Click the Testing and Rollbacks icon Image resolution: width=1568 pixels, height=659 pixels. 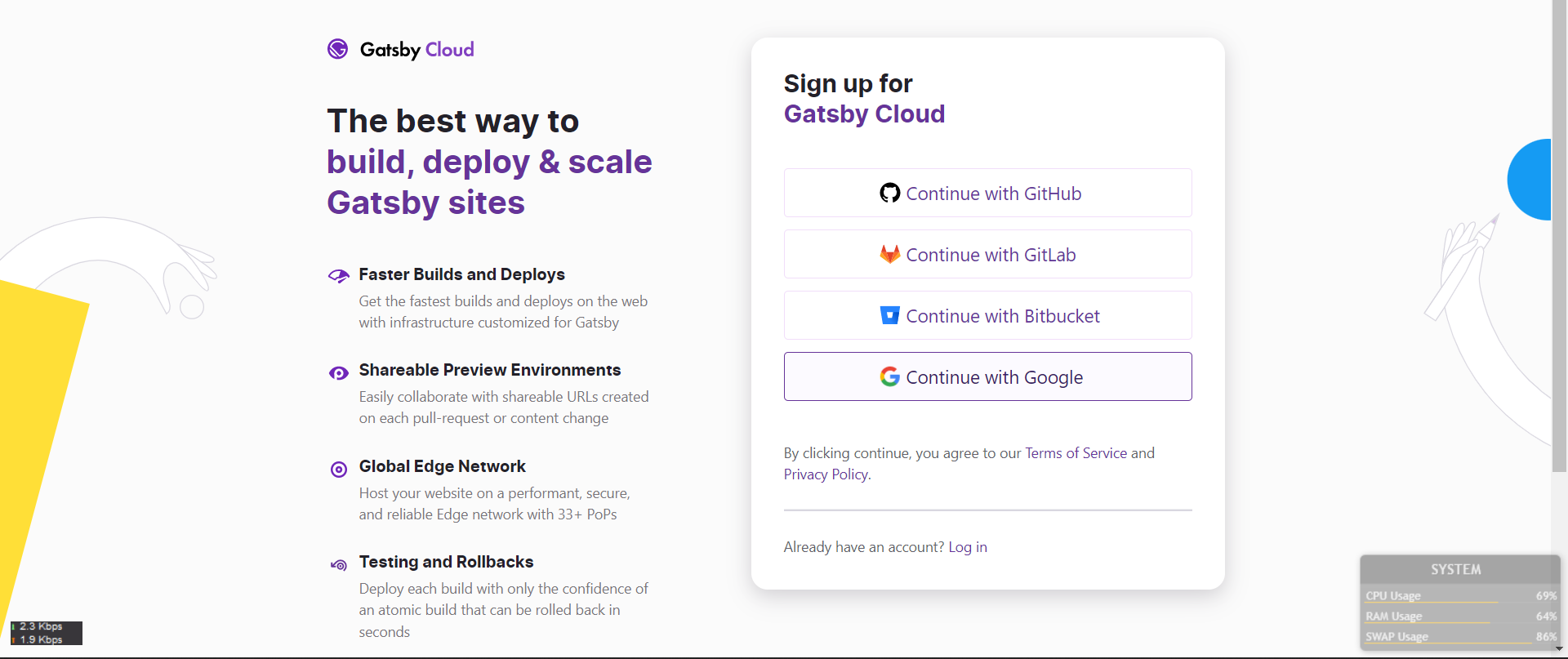coord(338,565)
